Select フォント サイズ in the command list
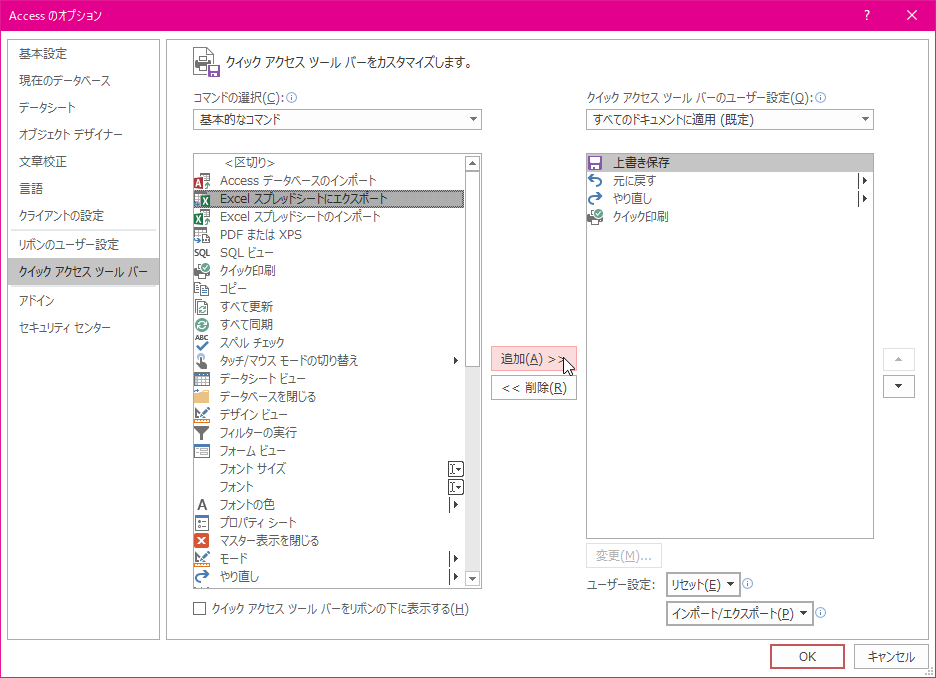 [x=329, y=469]
